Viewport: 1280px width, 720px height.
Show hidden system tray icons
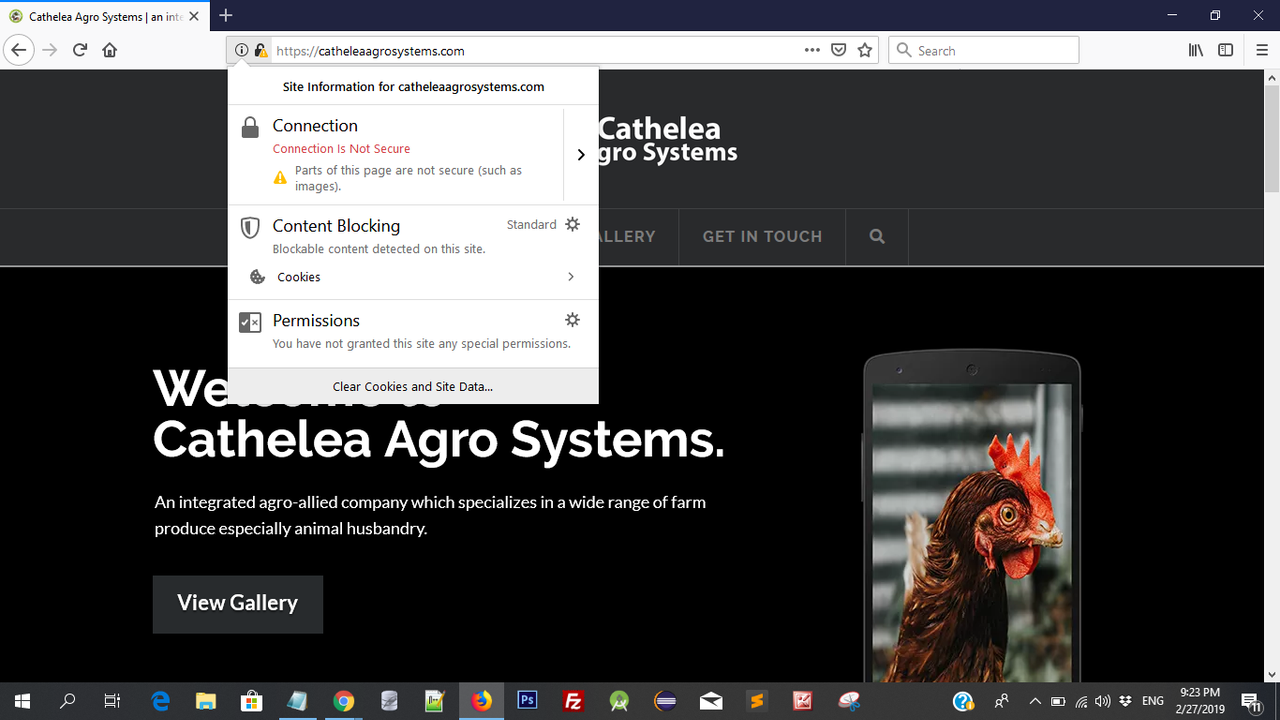tap(1035, 701)
